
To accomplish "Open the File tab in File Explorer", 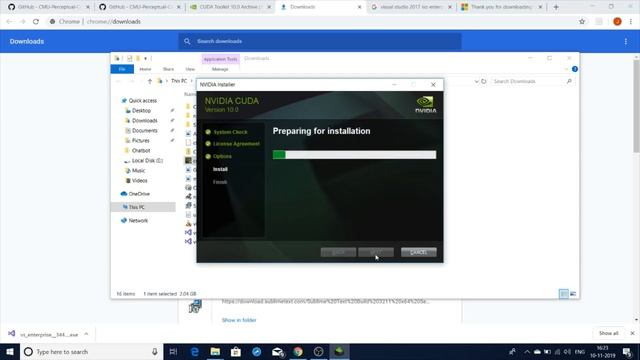I will [122, 69].
